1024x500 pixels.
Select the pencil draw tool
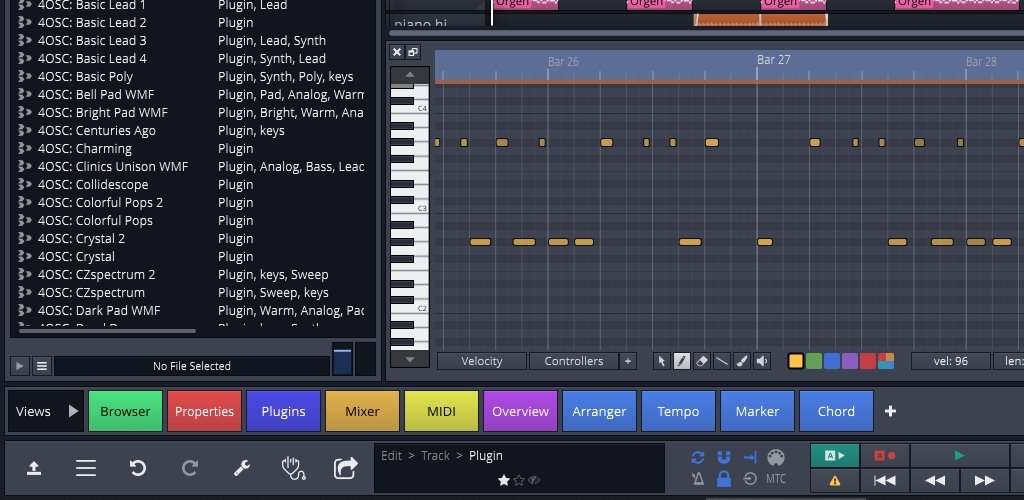tap(681, 361)
